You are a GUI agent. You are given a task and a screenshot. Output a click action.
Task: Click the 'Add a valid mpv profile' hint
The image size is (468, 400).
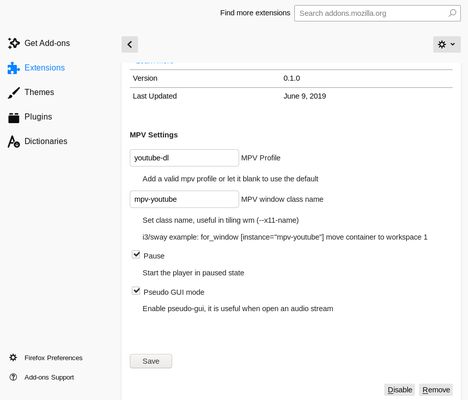pos(230,179)
